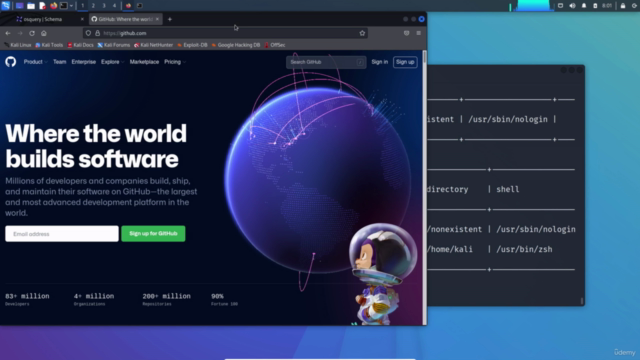Image resolution: width=640 pixels, height=360 pixels.
Task: Click /home/kali text in terminal window
Action: (x=450, y=249)
